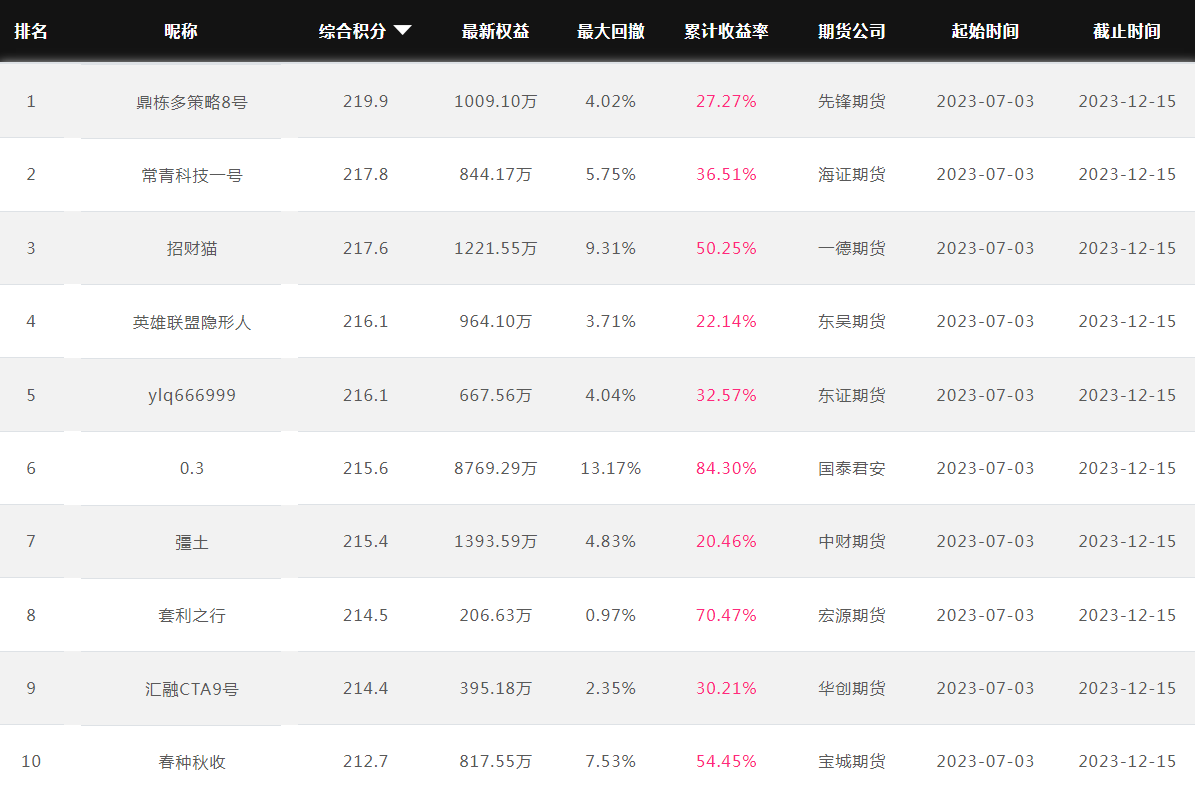Open nickname 套利之行

pos(191,615)
